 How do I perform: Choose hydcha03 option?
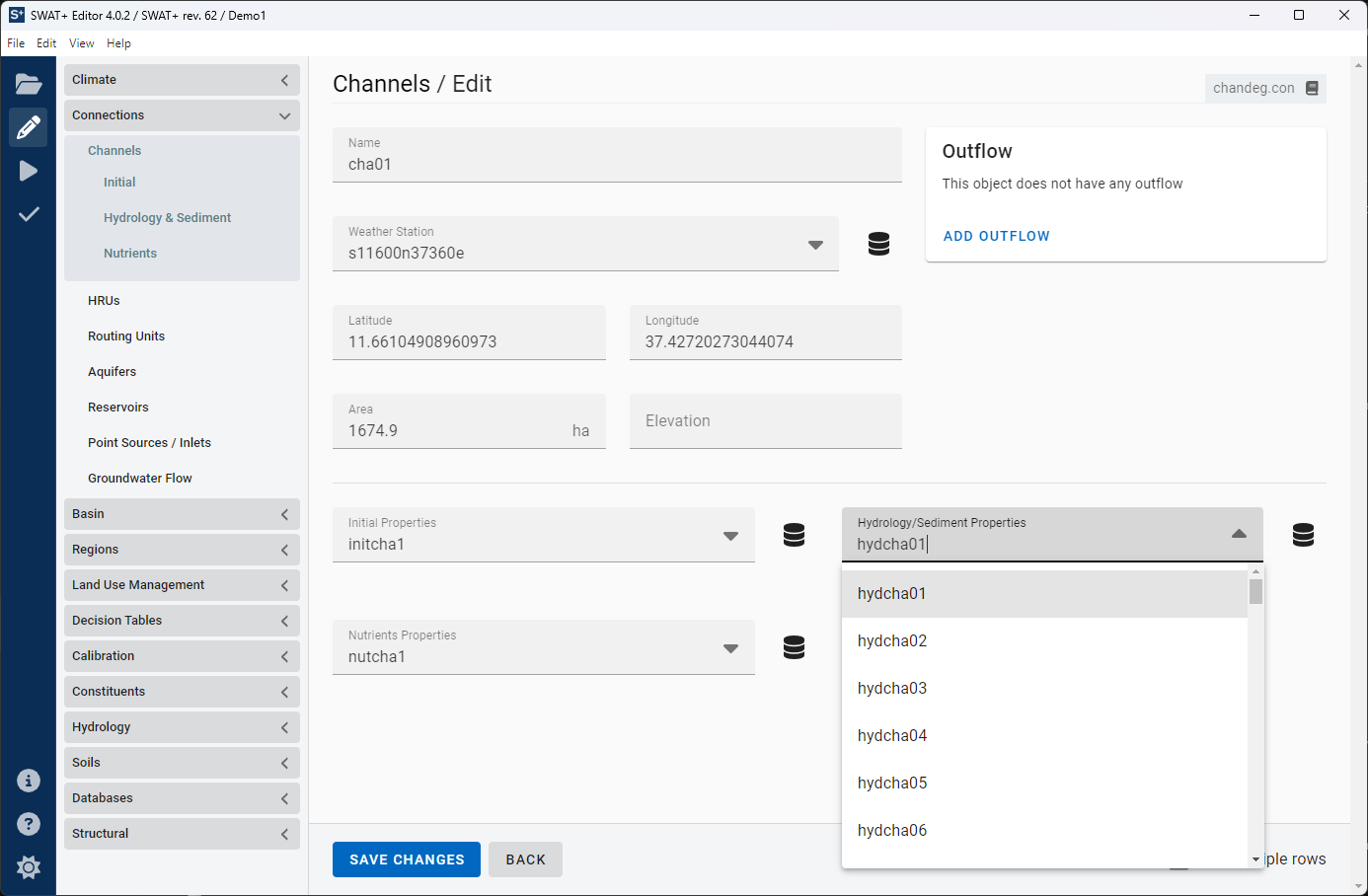click(x=1044, y=689)
